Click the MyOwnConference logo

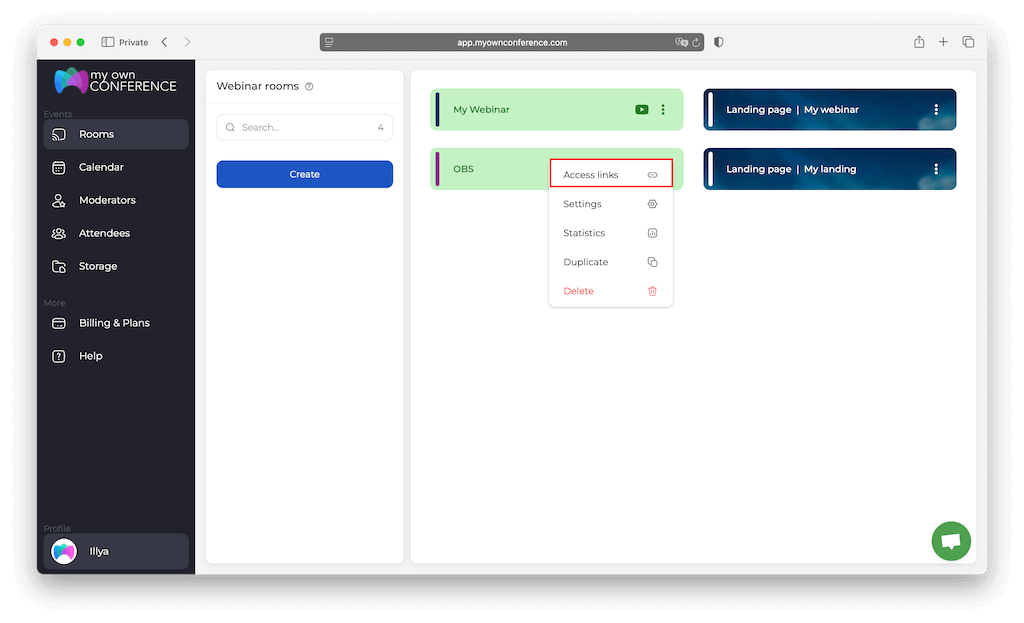[x=115, y=81]
